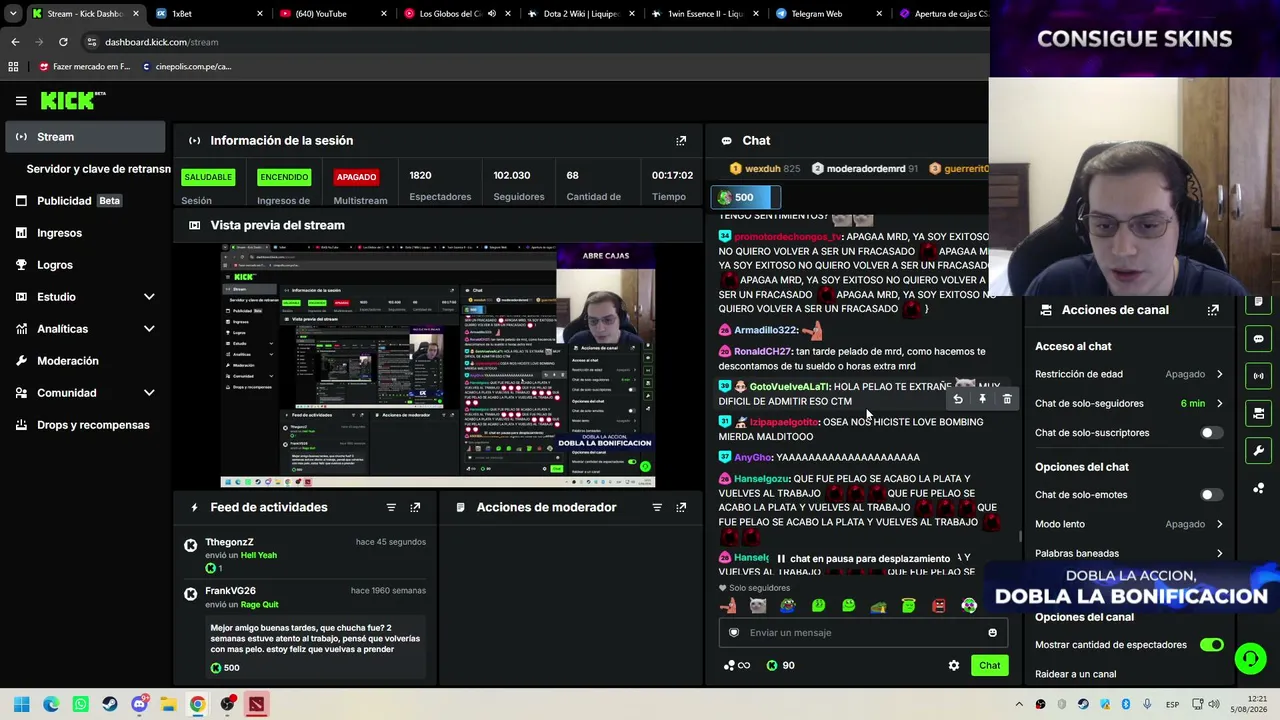Toggle Chat de solo-emotes switch

[x=1211, y=495]
